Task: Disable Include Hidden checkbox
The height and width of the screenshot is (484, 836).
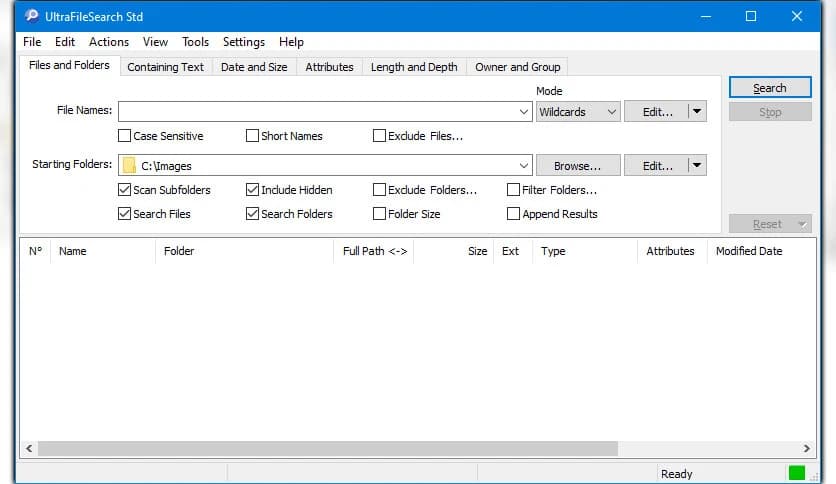Action: (252, 190)
